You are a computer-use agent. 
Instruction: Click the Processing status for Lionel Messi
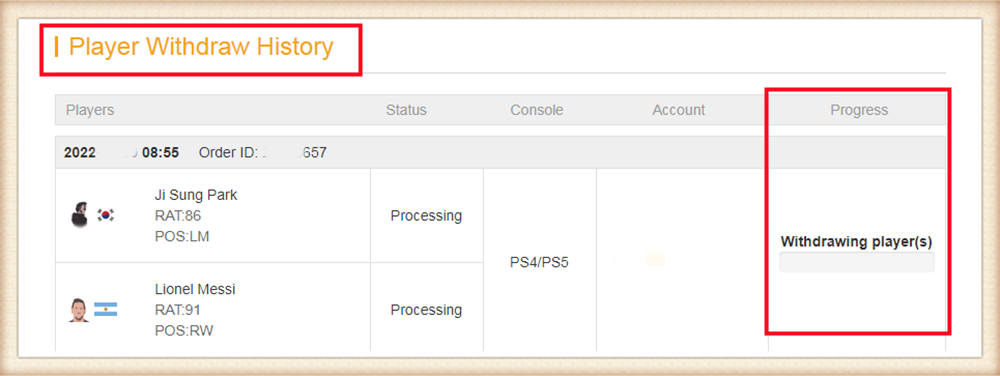click(426, 310)
